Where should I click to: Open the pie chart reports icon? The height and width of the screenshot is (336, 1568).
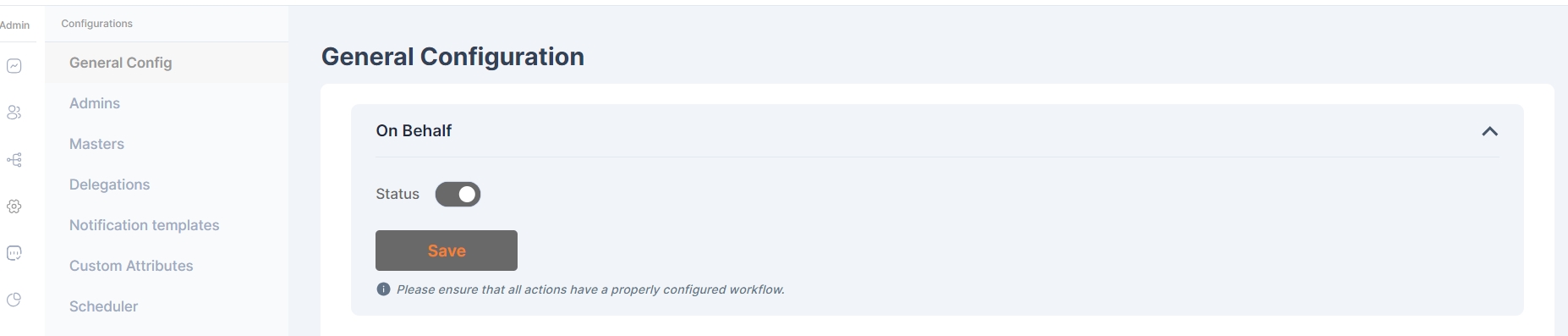tap(14, 300)
